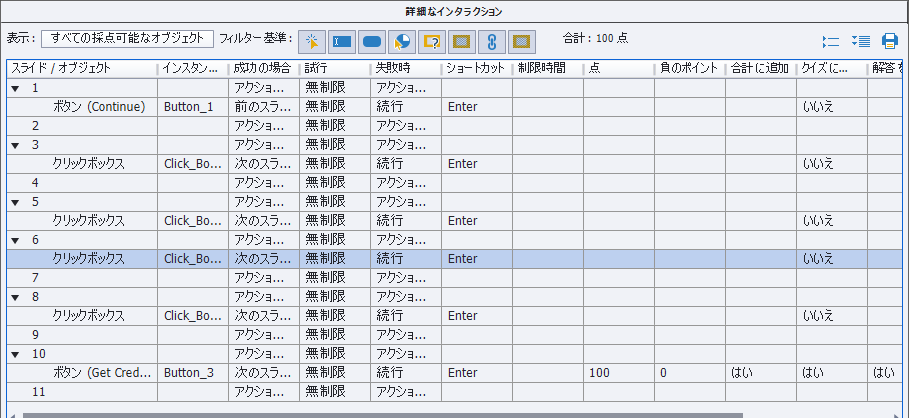Toggle the click box filter icon
The height and width of the screenshot is (418, 909).
click(x=312, y=41)
